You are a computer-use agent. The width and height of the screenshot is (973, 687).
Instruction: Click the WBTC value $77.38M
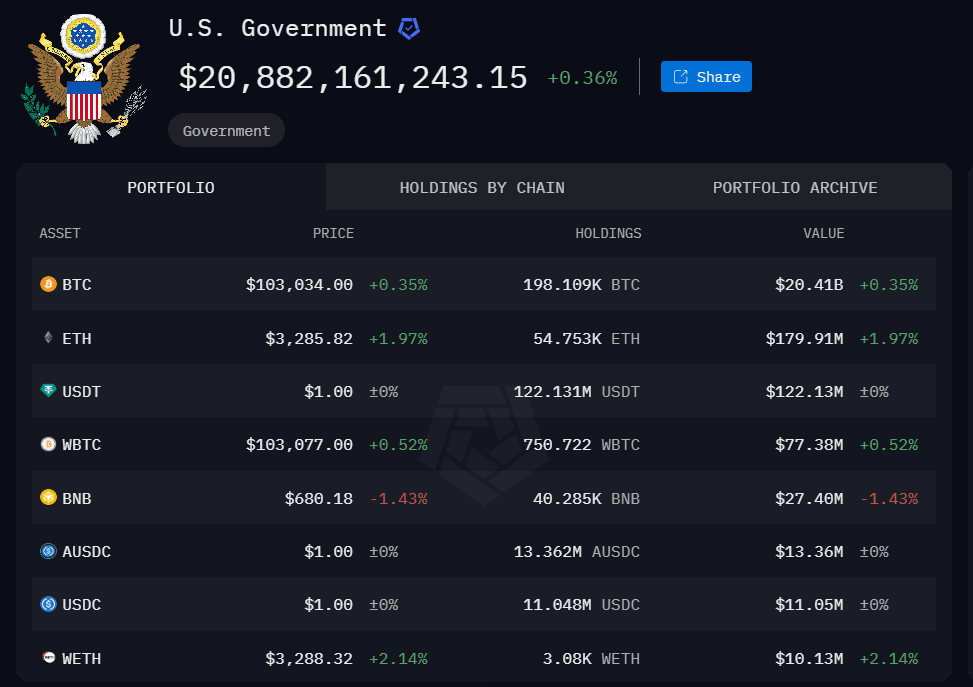[x=809, y=445]
